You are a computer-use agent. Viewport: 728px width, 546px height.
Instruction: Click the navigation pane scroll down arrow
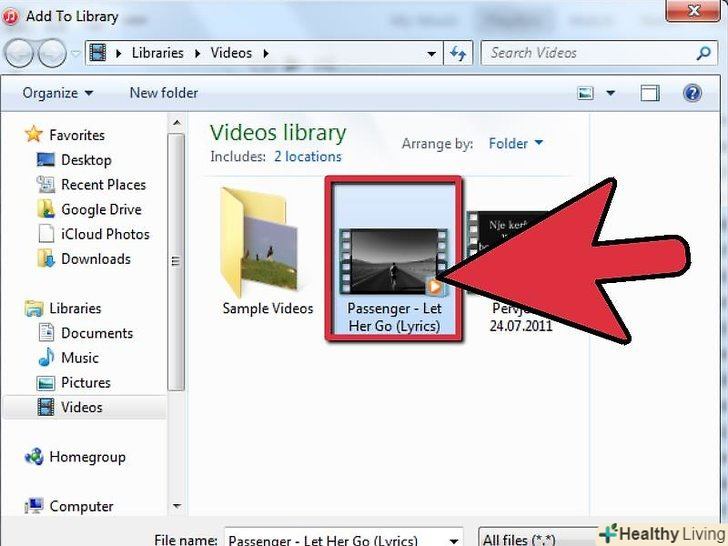[176, 506]
